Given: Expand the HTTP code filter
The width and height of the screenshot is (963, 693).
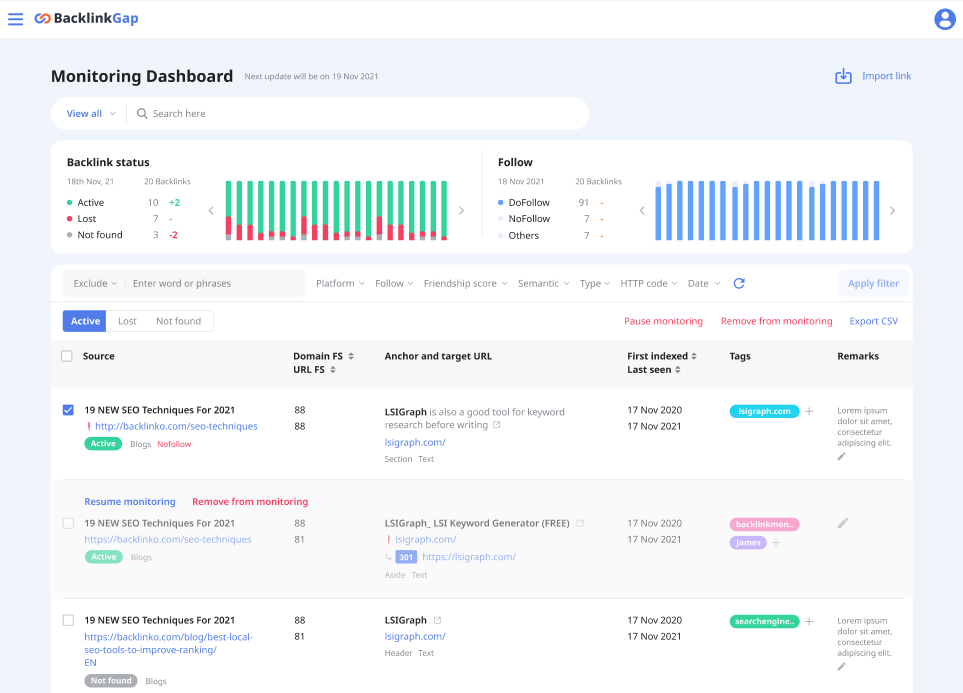Looking at the screenshot, I should tap(649, 283).
